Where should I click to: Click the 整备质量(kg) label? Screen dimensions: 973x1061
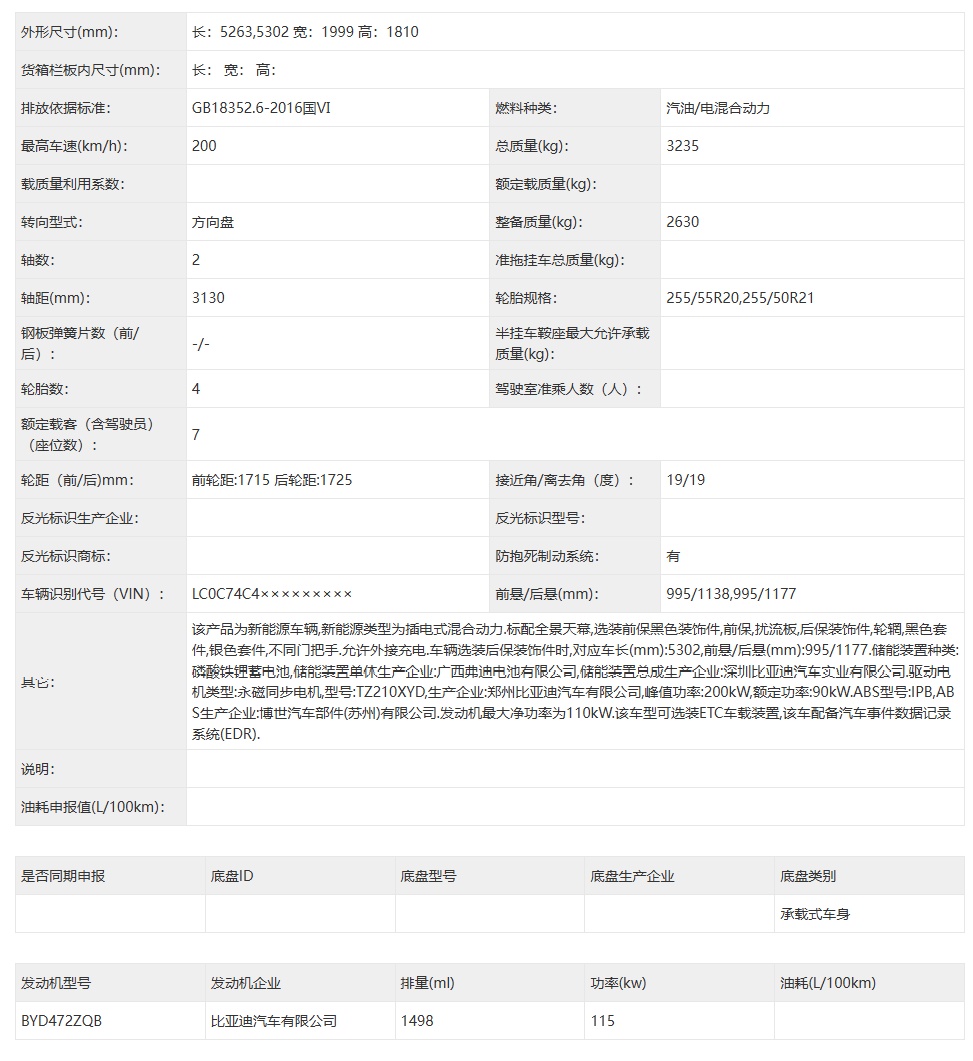tap(539, 221)
